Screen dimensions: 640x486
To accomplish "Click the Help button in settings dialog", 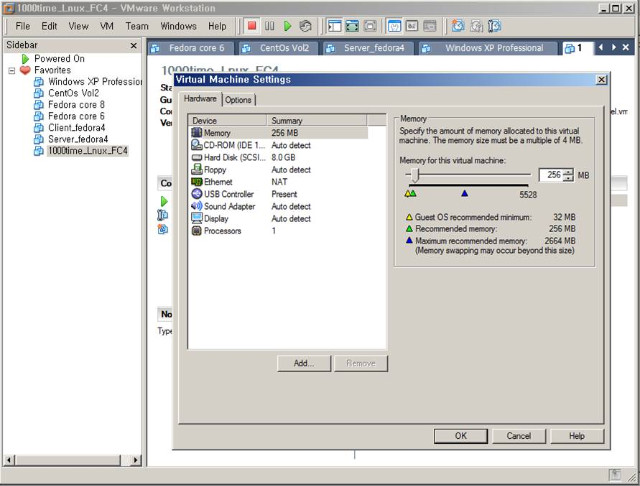I will click(577, 436).
